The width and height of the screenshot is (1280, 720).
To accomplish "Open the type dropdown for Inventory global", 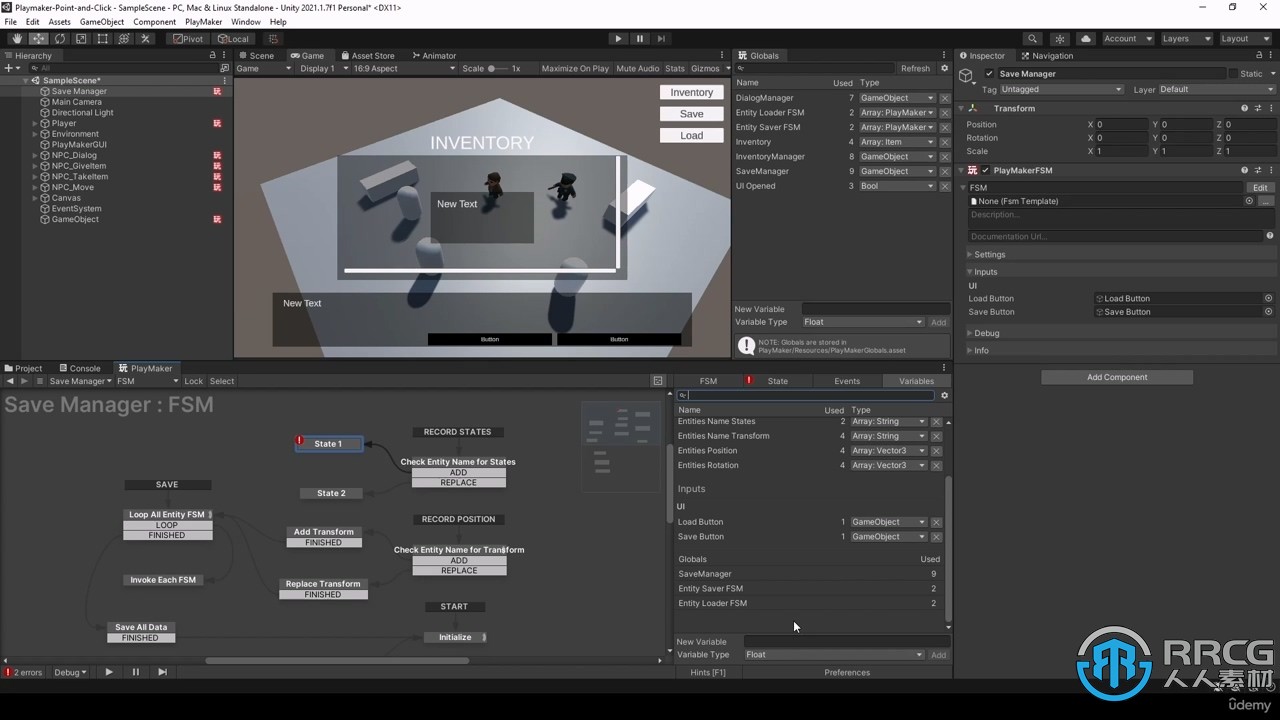I will (x=896, y=142).
